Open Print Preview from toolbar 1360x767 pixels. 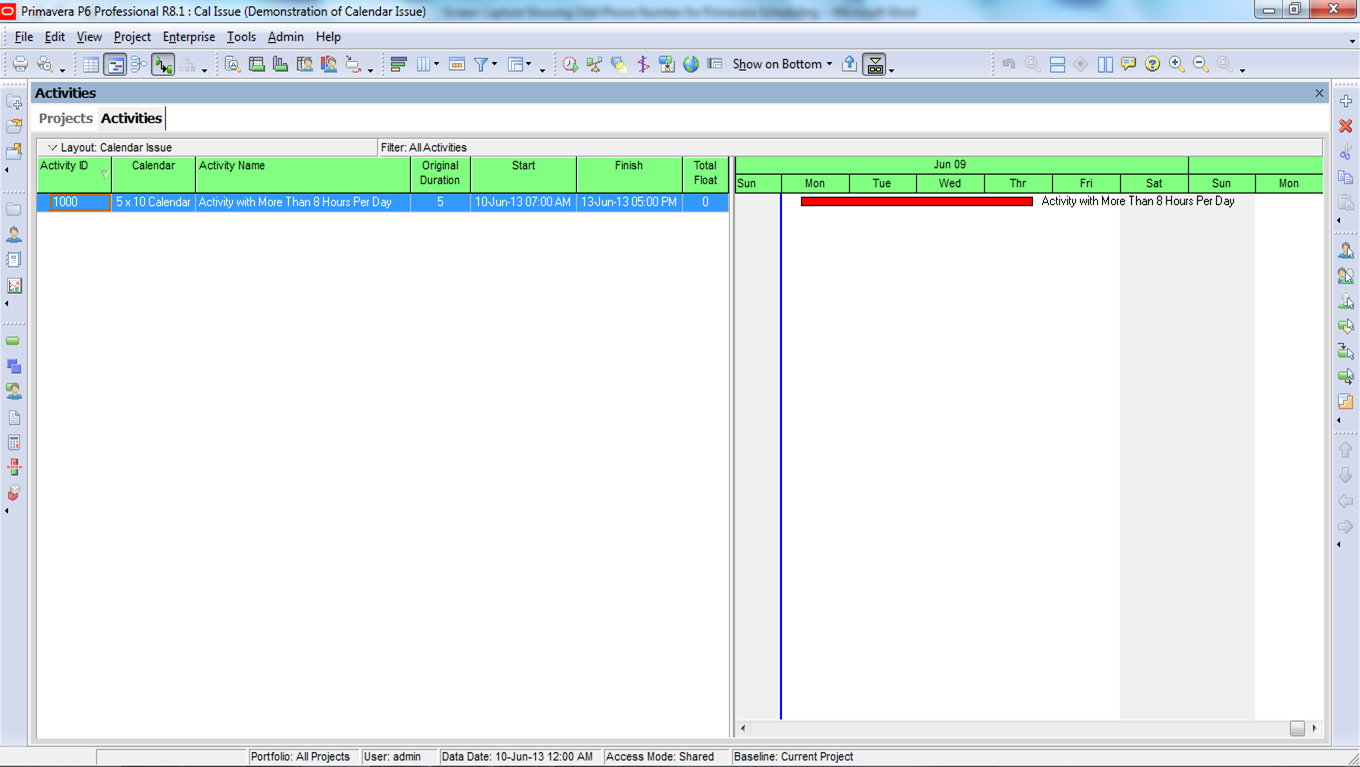(44, 64)
